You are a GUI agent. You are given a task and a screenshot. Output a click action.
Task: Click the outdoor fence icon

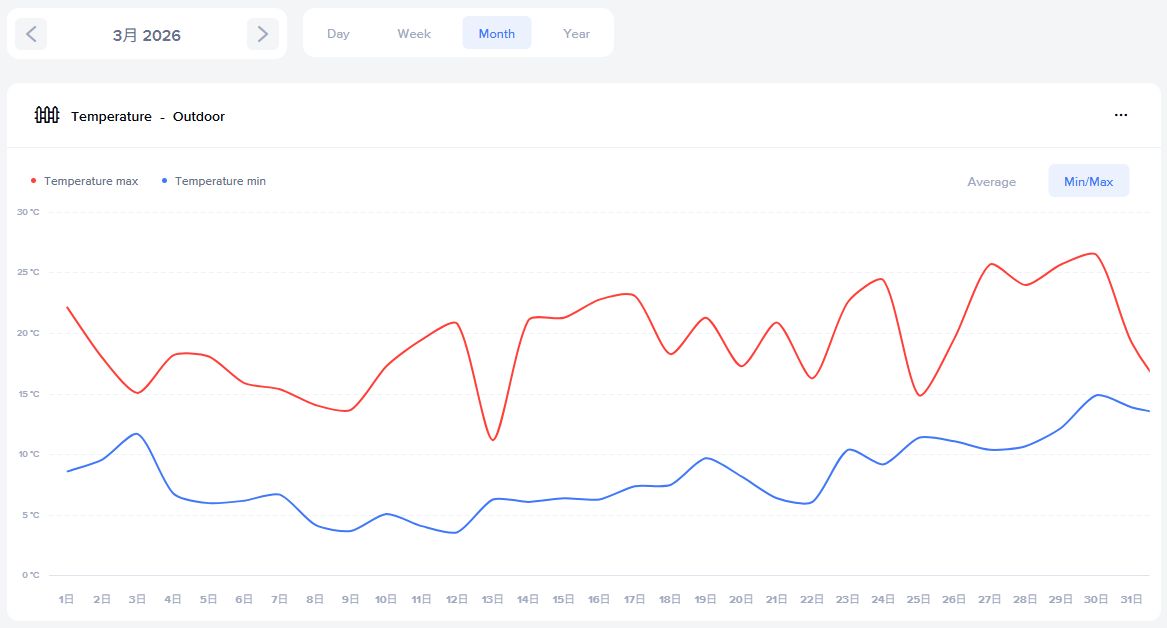[x=47, y=116]
